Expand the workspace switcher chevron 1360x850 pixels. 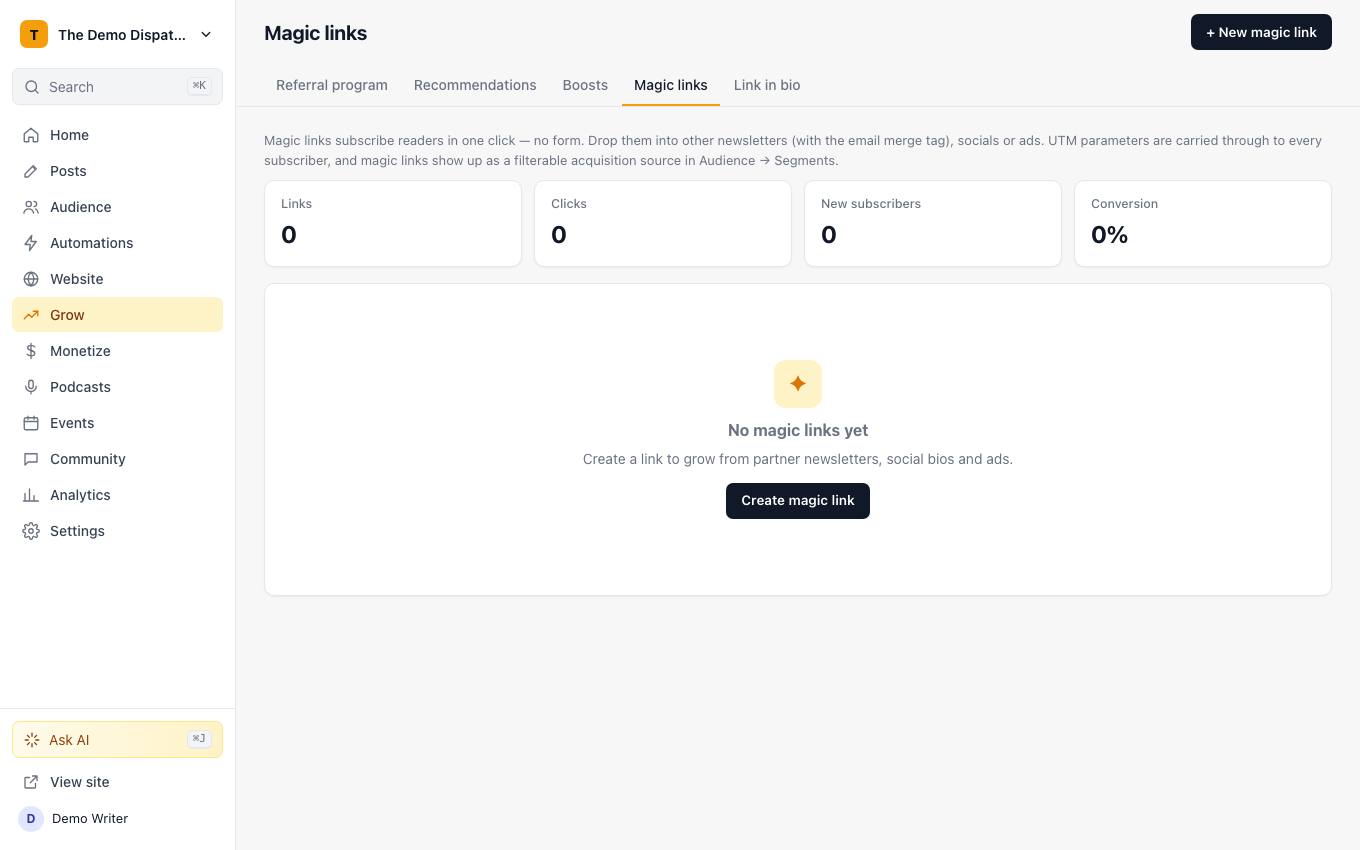click(206, 34)
